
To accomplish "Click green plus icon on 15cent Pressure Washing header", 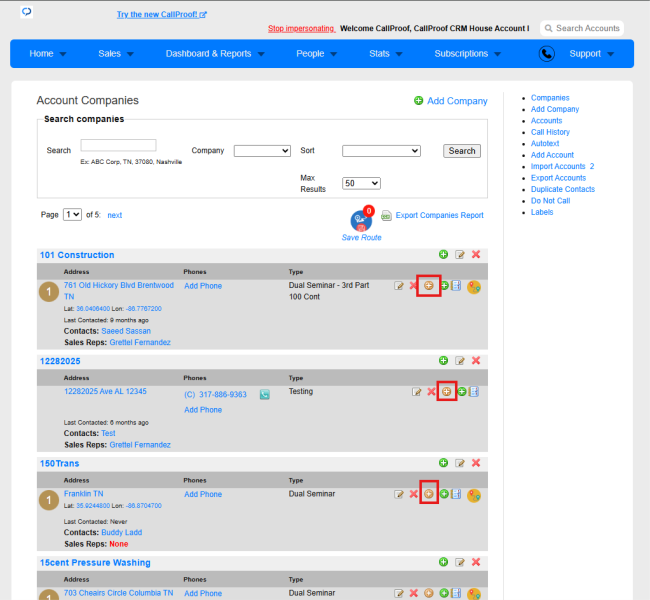I will pos(443,562).
